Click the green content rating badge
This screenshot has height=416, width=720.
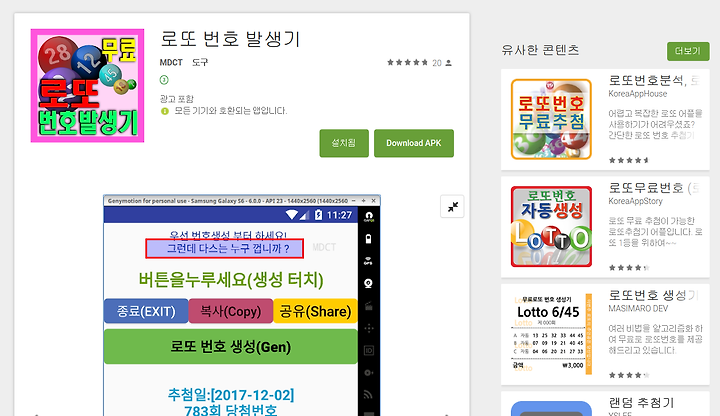[164, 80]
